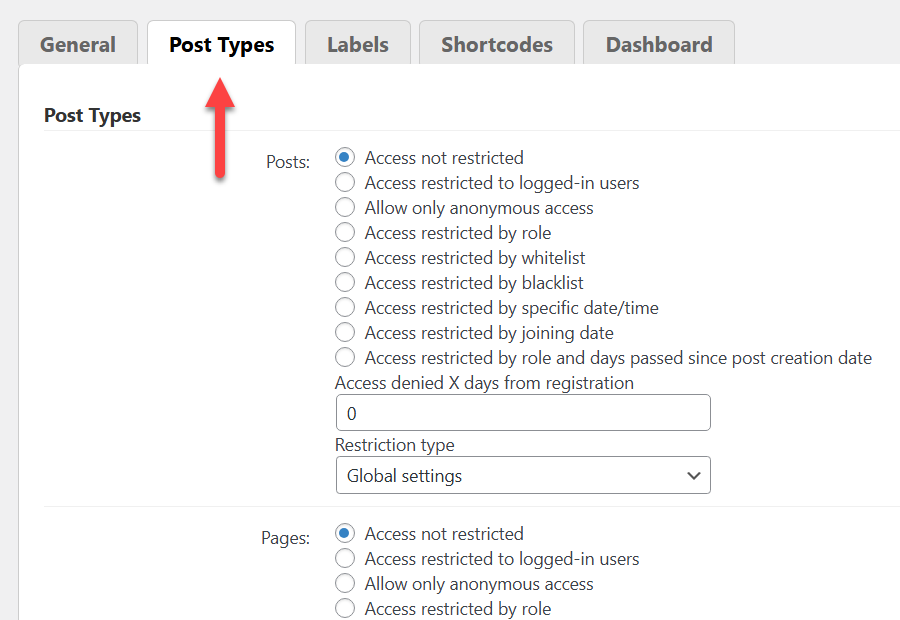Screen dimensions: 900x620
Task: Choose Pages 'Access restricted to logged-in users'
Action: click(x=345, y=559)
